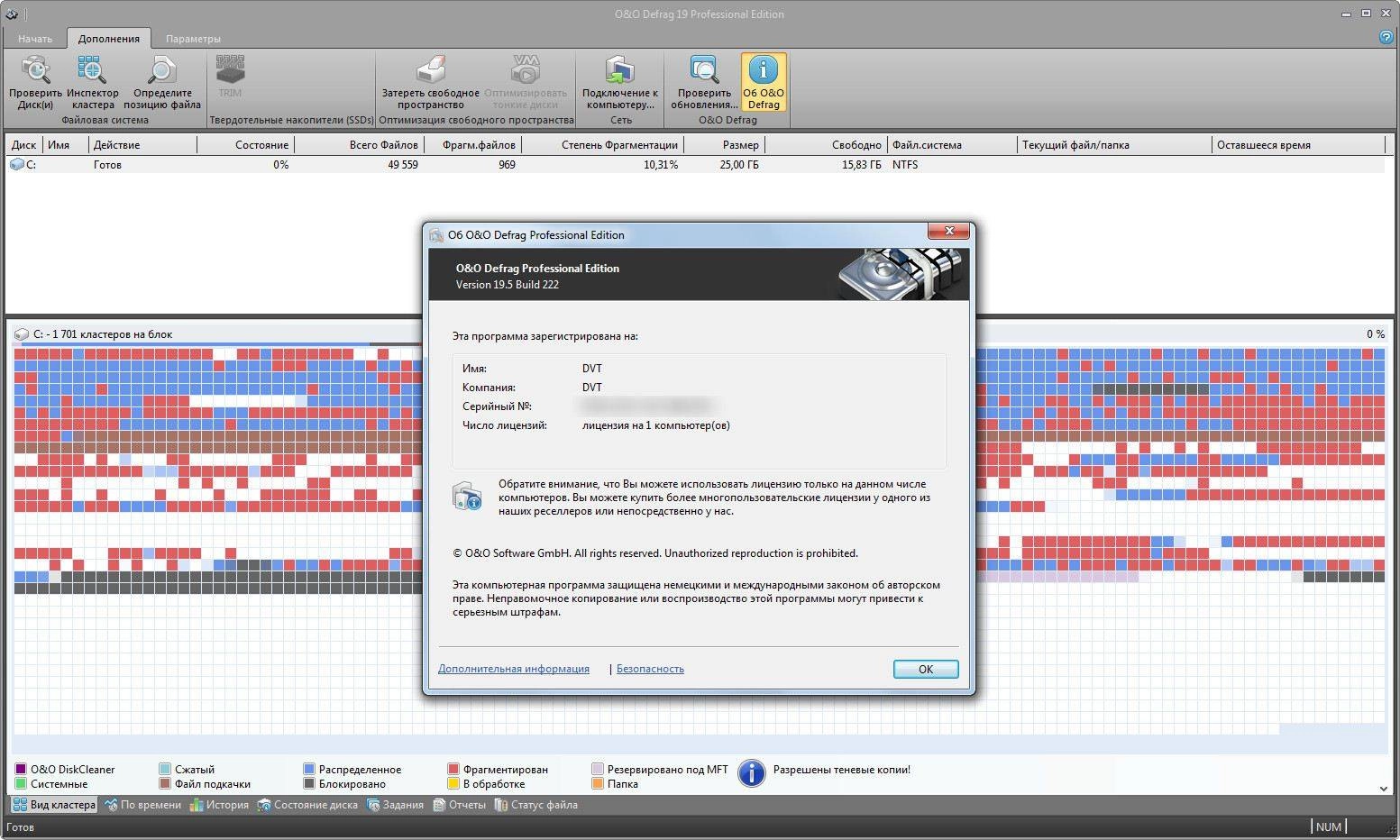Click the current file/folder column (Текущий файл/папка)

point(1115,145)
